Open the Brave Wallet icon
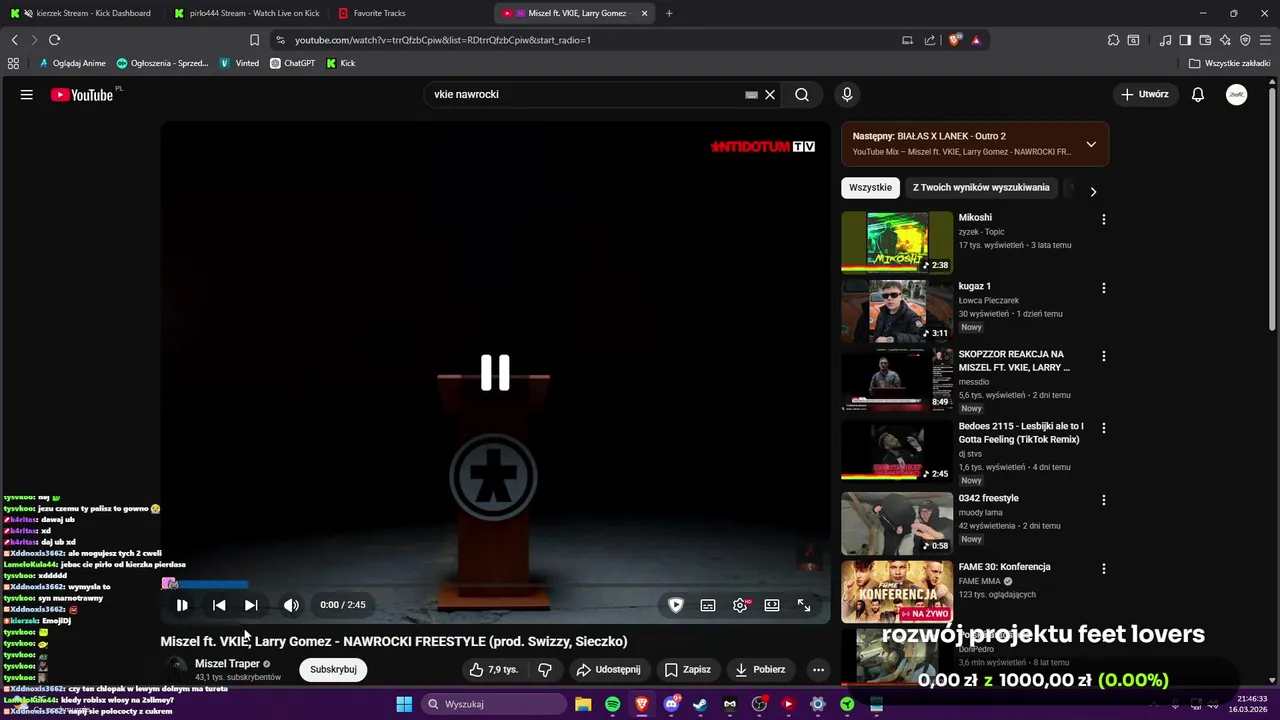This screenshot has height=720, width=1280. click(1205, 40)
